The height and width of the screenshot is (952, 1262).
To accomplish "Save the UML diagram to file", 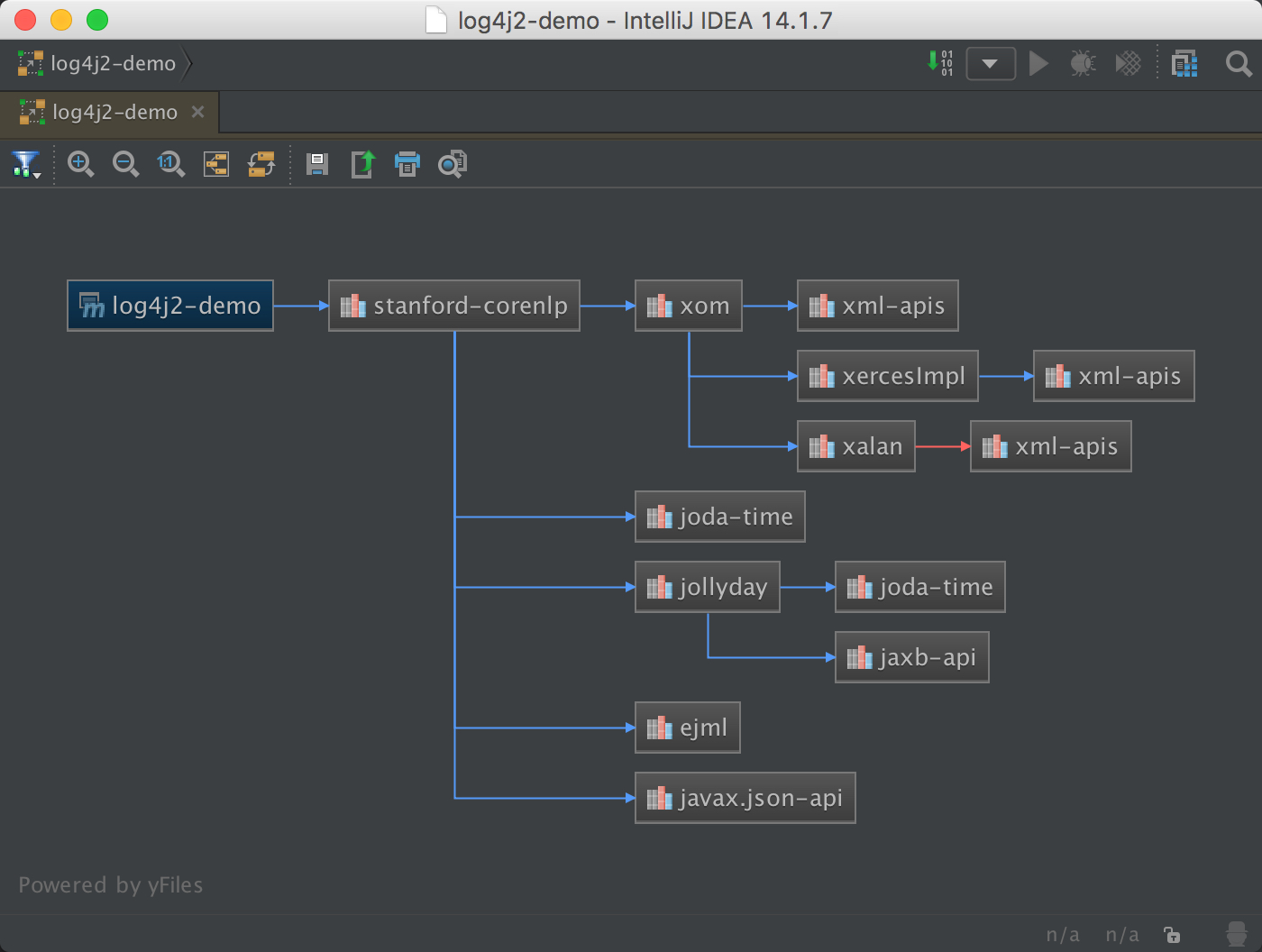I will click(316, 164).
